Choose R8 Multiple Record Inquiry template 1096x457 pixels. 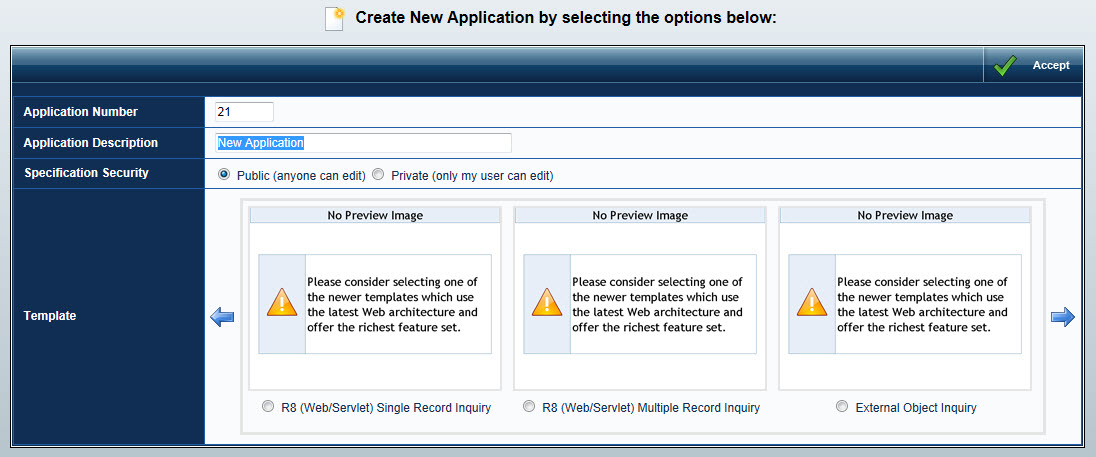[x=529, y=407]
